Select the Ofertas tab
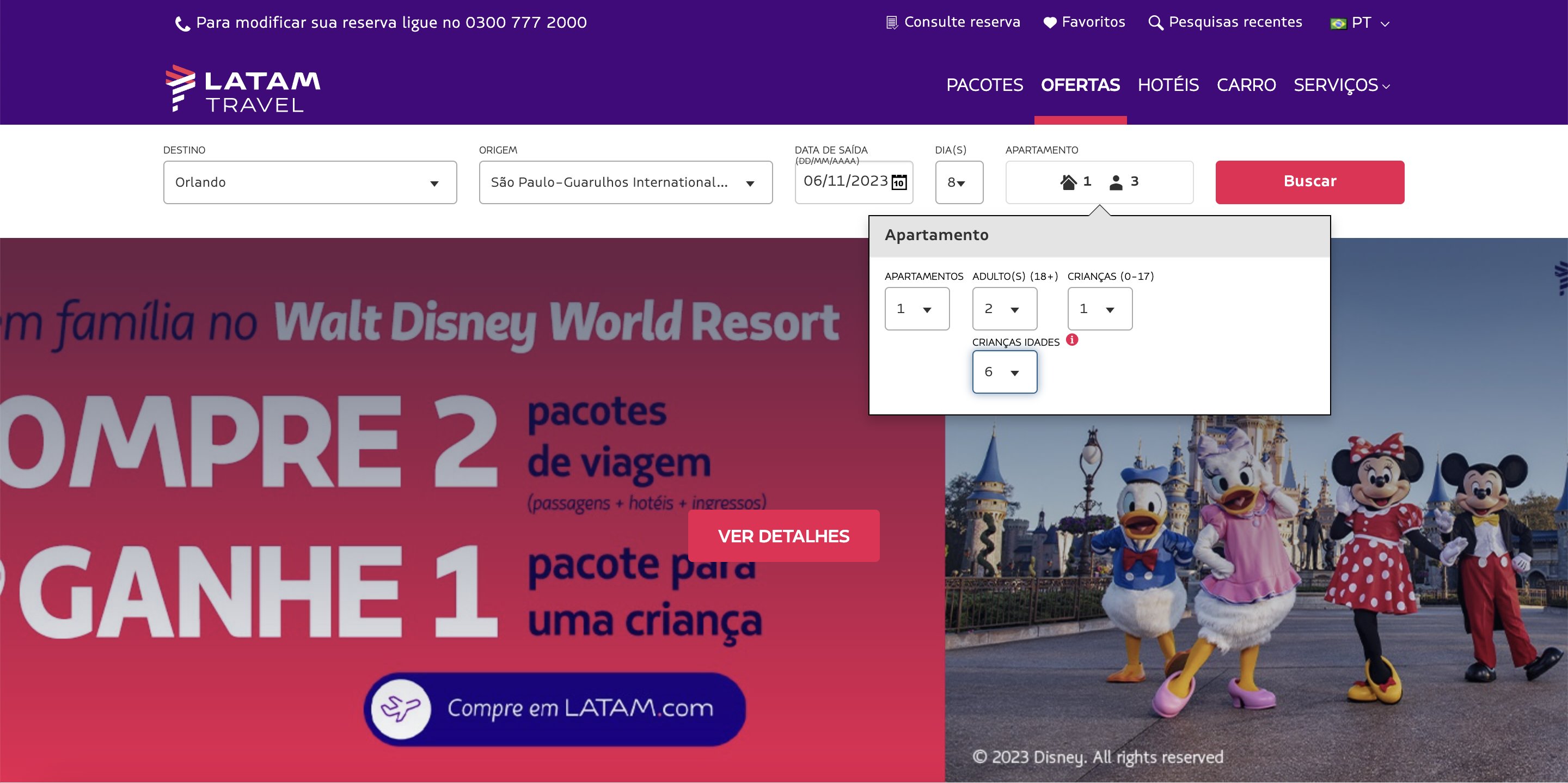1568x783 pixels. (1080, 85)
